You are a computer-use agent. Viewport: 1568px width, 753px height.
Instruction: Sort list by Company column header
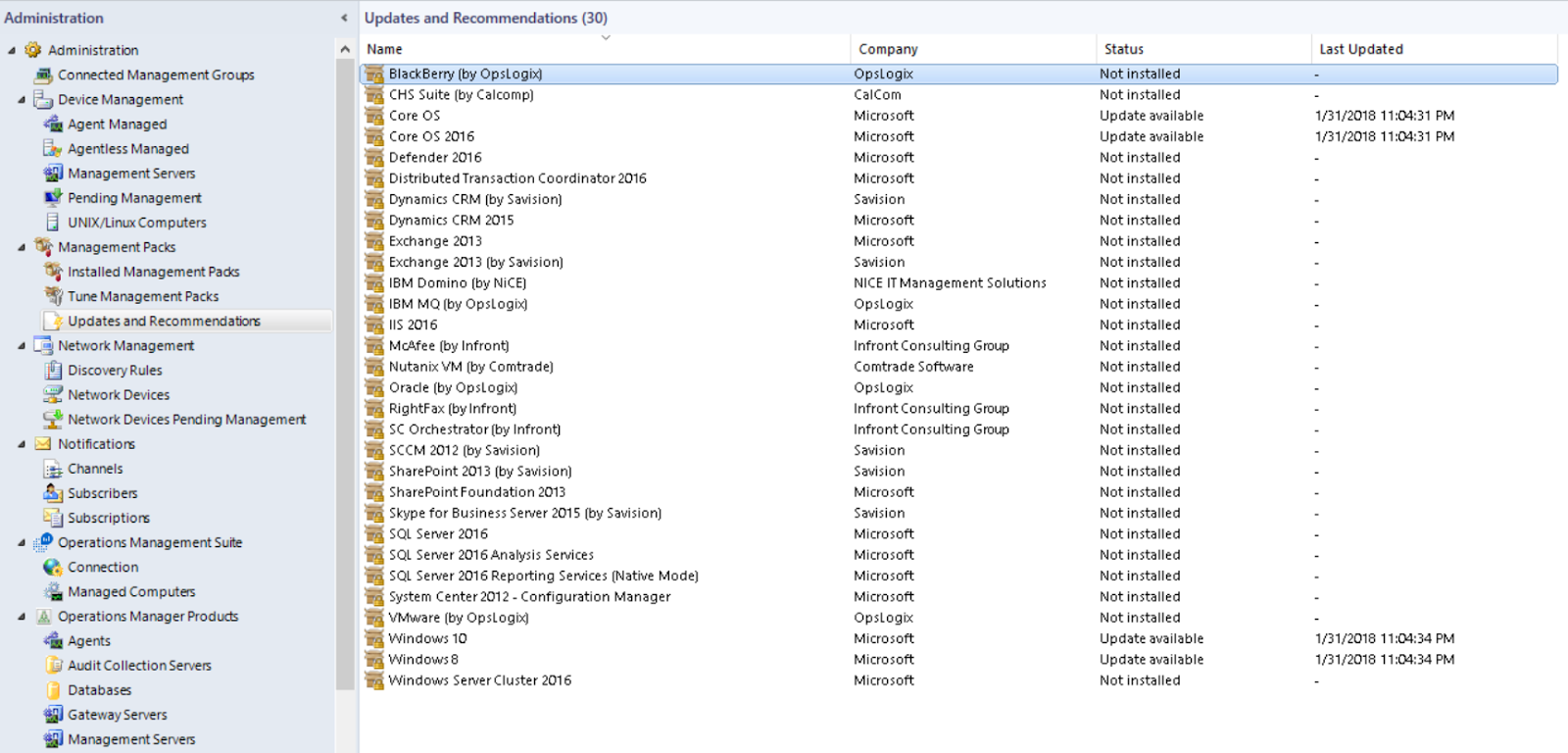coord(973,49)
